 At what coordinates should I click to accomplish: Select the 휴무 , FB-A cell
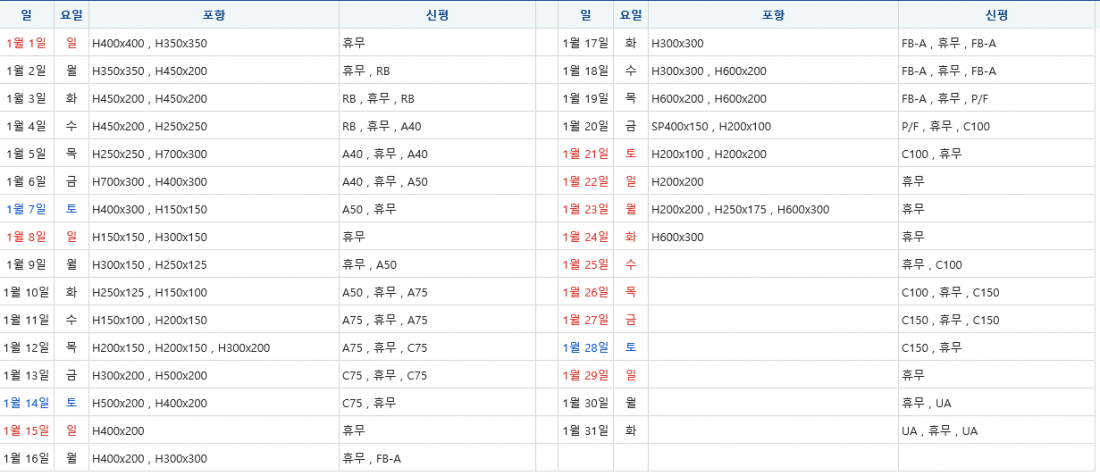(371, 458)
